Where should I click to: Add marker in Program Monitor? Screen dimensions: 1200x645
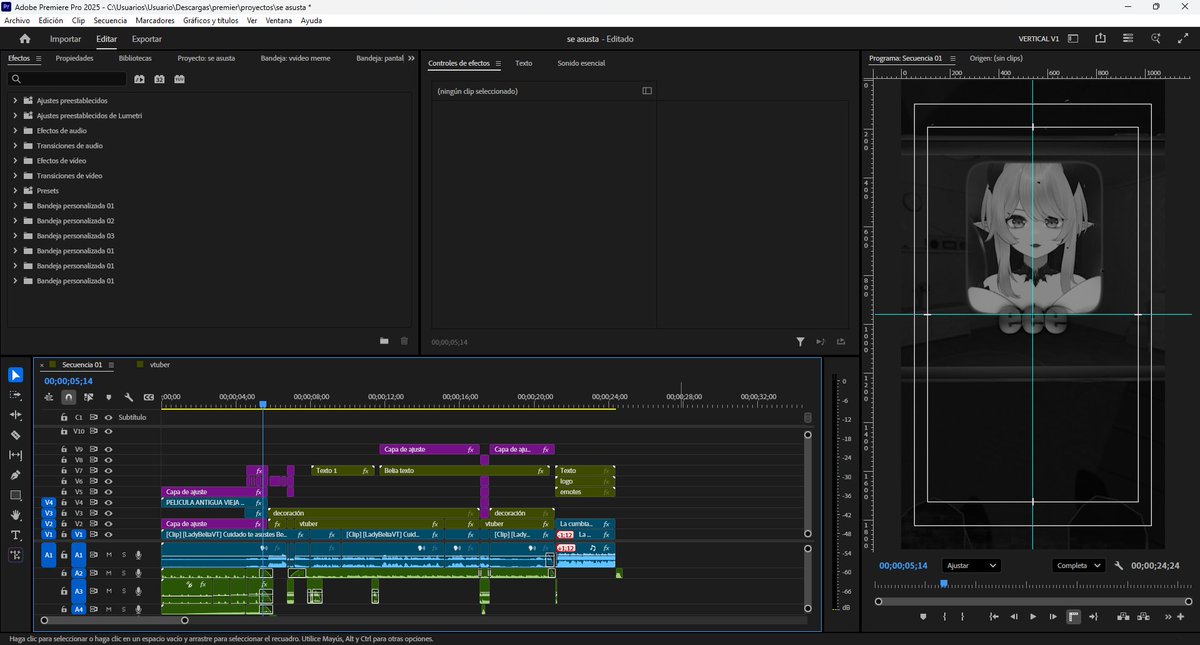tap(923, 617)
